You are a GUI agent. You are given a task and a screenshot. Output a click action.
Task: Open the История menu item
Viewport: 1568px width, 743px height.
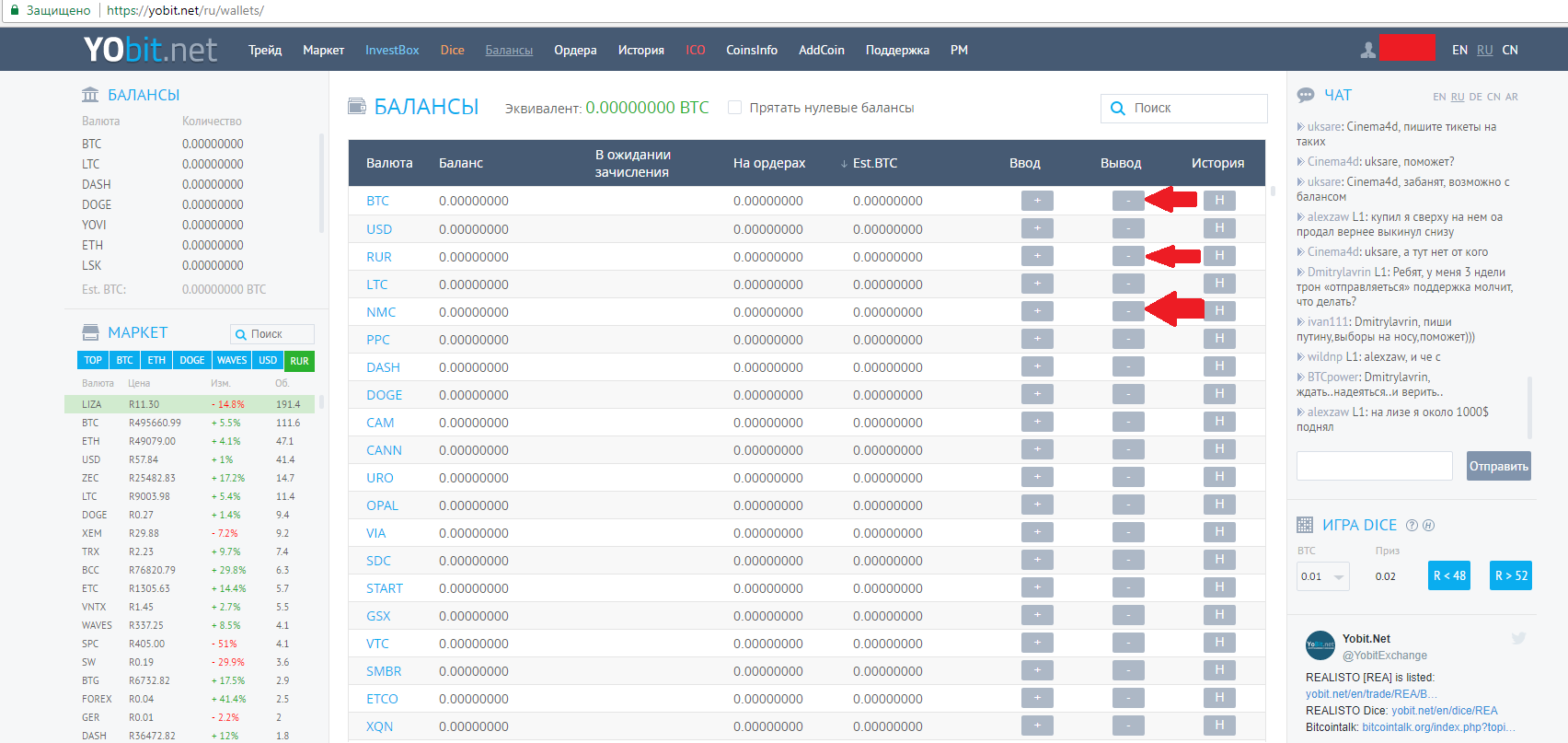(x=641, y=50)
